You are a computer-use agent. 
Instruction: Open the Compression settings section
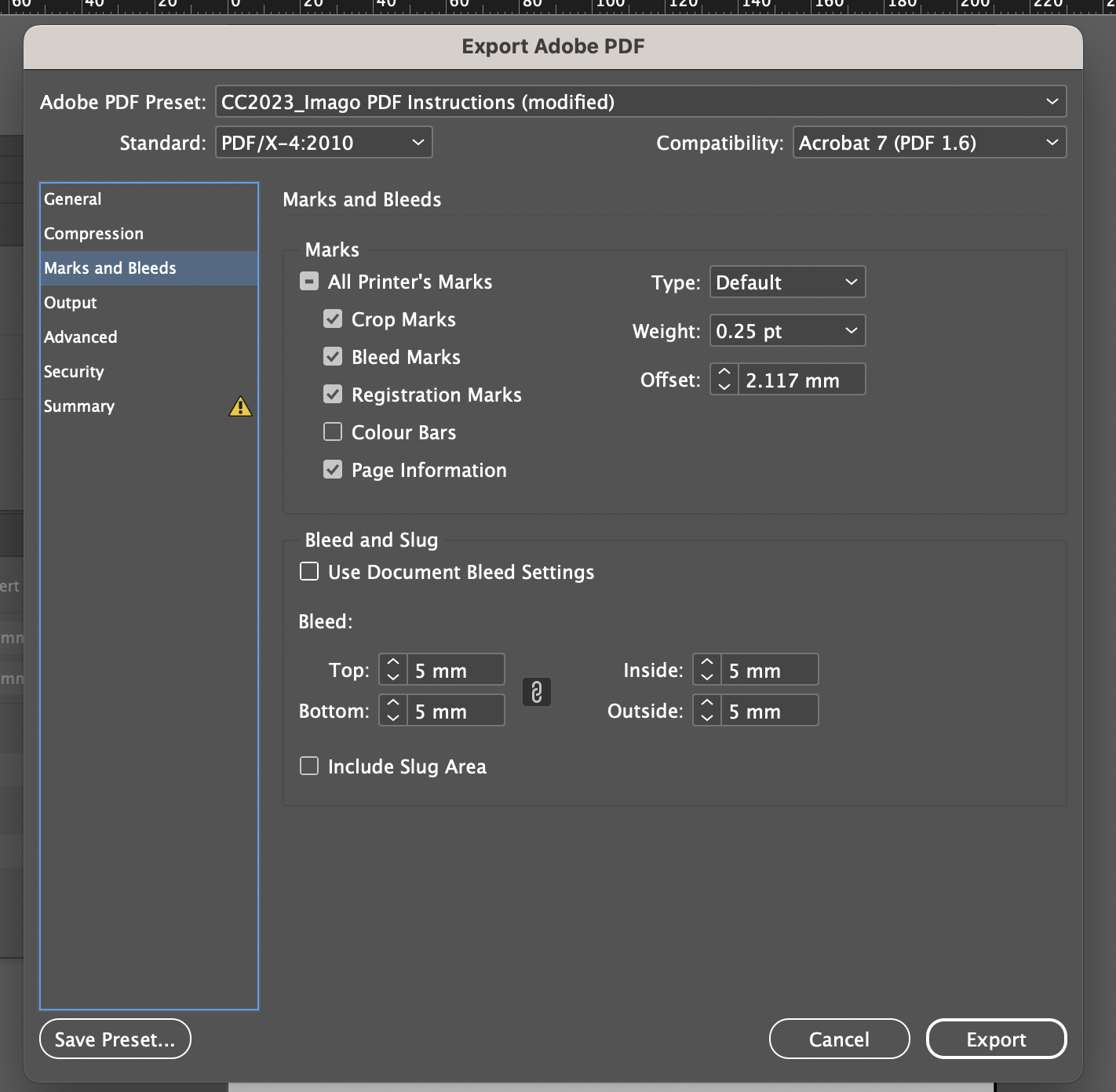(x=93, y=233)
